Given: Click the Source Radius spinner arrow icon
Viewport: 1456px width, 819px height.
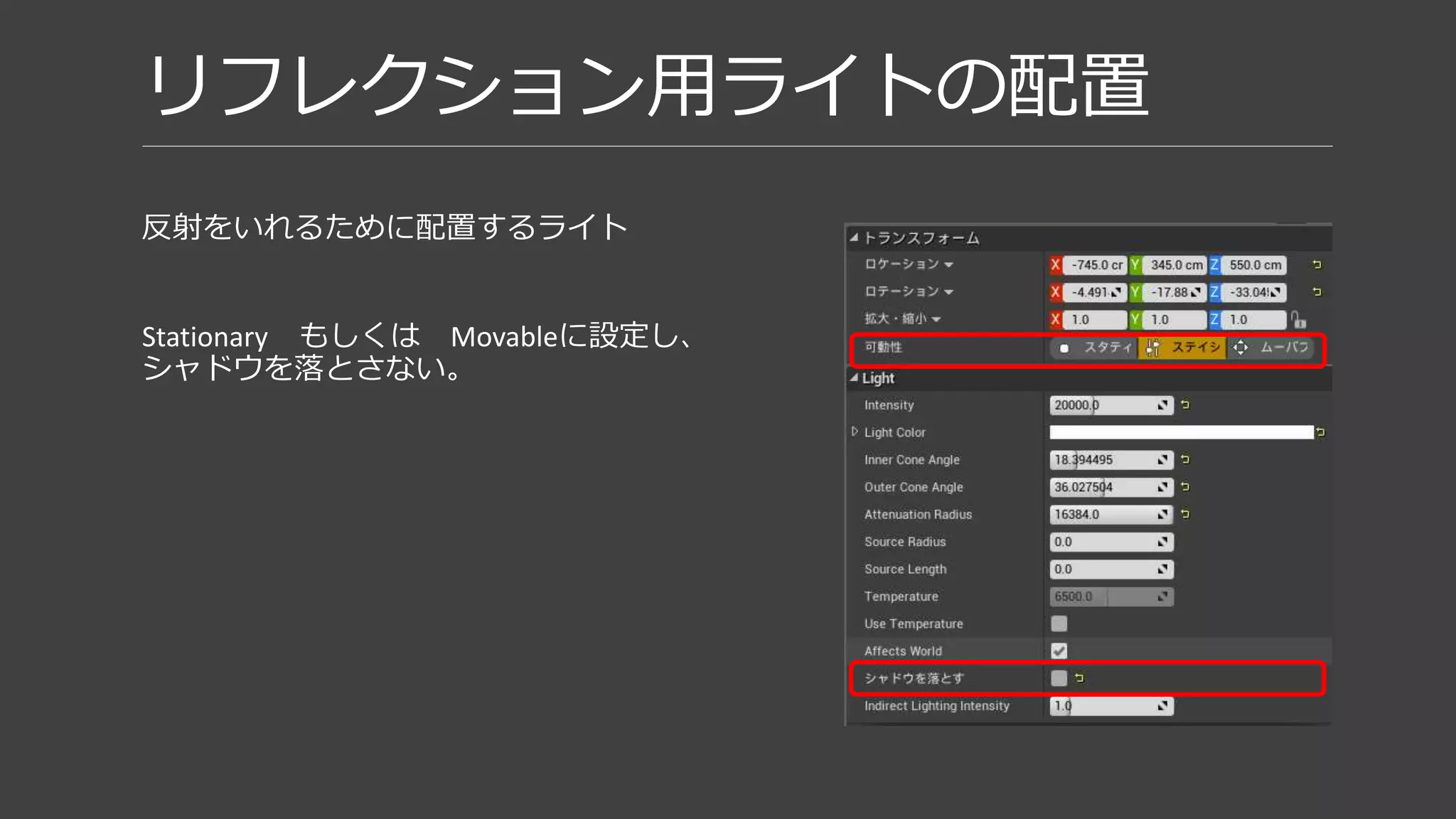Looking at the screenshot, I should [x=1162, y=542].
